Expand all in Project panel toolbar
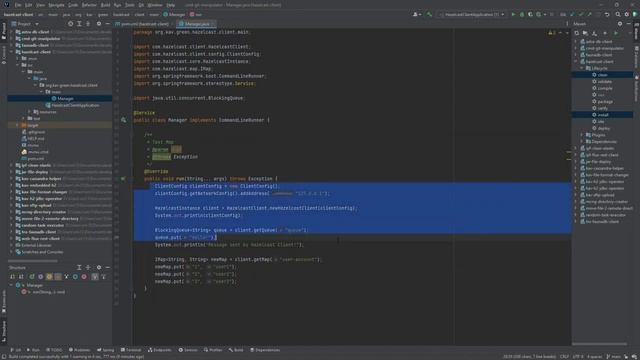This screenshot has height=360, width=640. pyautogui.click(x=79, y=24)
